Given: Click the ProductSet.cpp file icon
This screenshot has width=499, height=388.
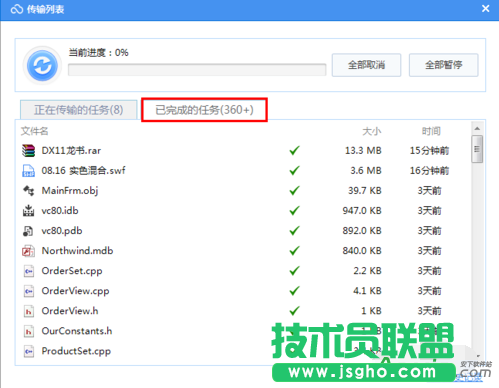Looking at the screenshot, I should click(29, 351).
